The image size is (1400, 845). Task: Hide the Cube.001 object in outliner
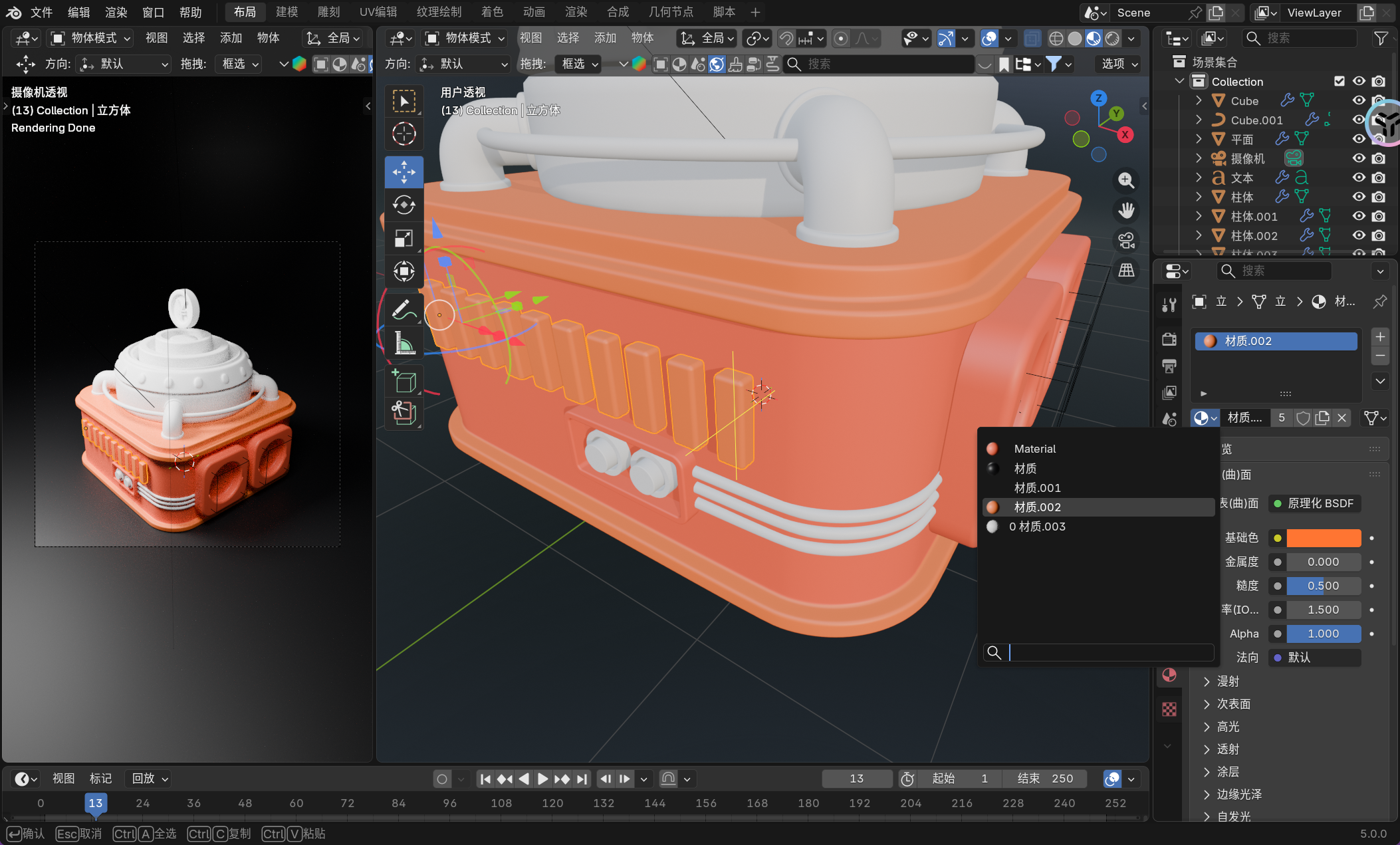pyautogui.click(x=1359, y=120)
